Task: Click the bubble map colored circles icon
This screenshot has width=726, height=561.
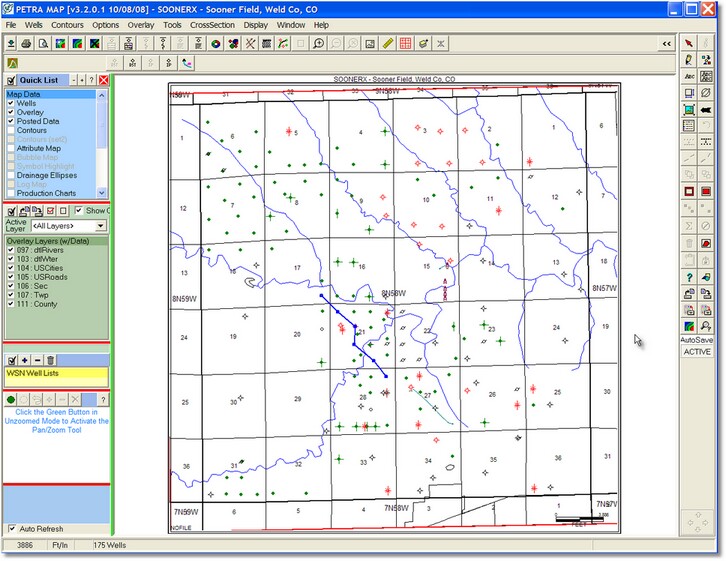Action: [x=233, y=44]
